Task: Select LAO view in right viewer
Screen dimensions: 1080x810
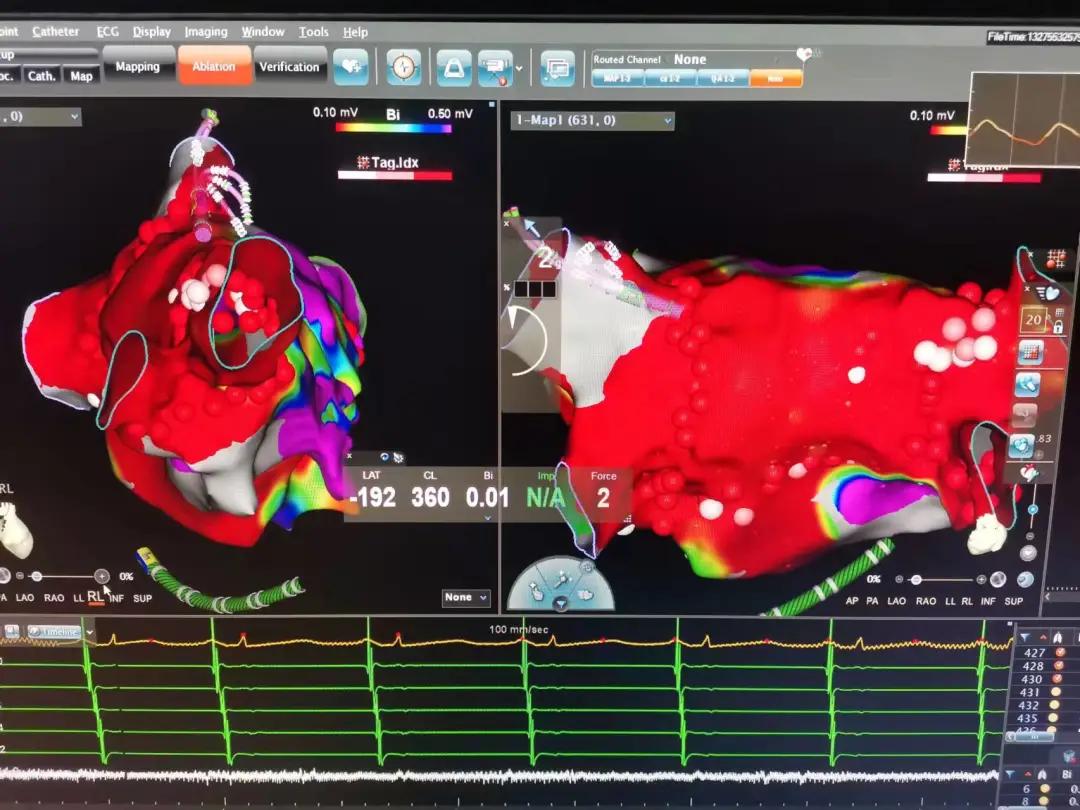Action: 896,601
